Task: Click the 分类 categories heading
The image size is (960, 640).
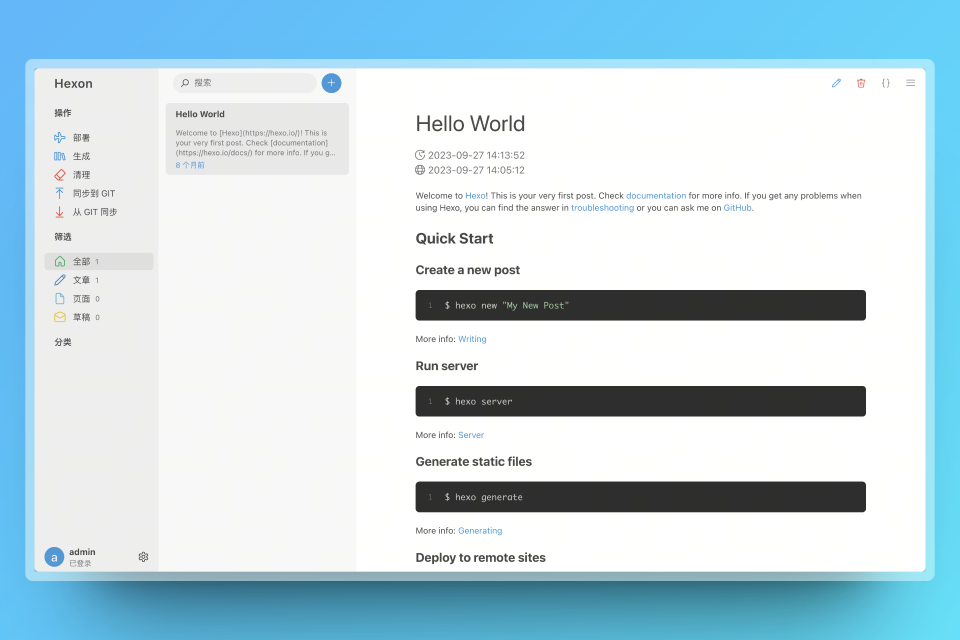Action: tap(62, 342)
